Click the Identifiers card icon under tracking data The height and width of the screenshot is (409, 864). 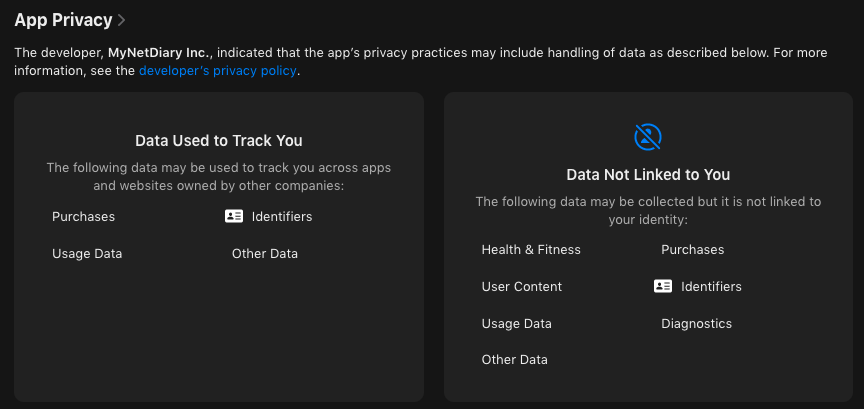click(x=234, y=216)
